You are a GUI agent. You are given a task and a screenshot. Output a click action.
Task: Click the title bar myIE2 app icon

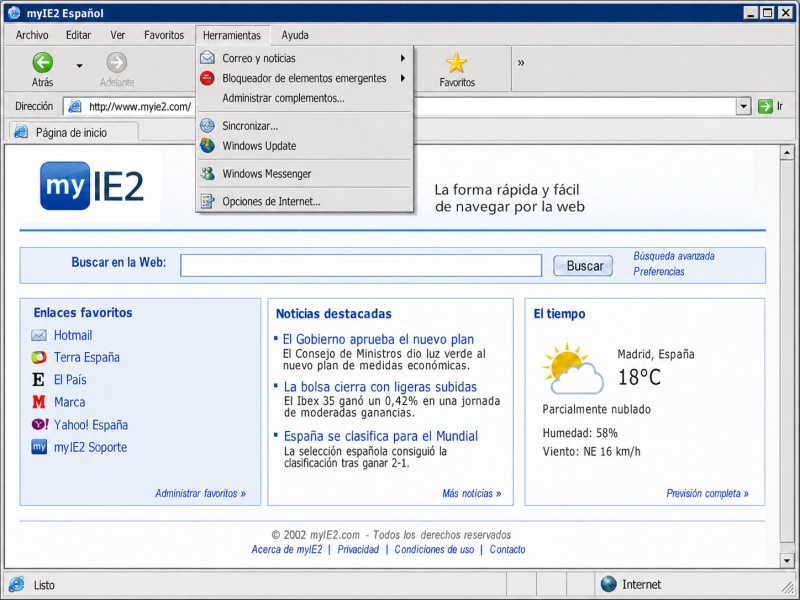pyautogui.click(x=14, y=13)
